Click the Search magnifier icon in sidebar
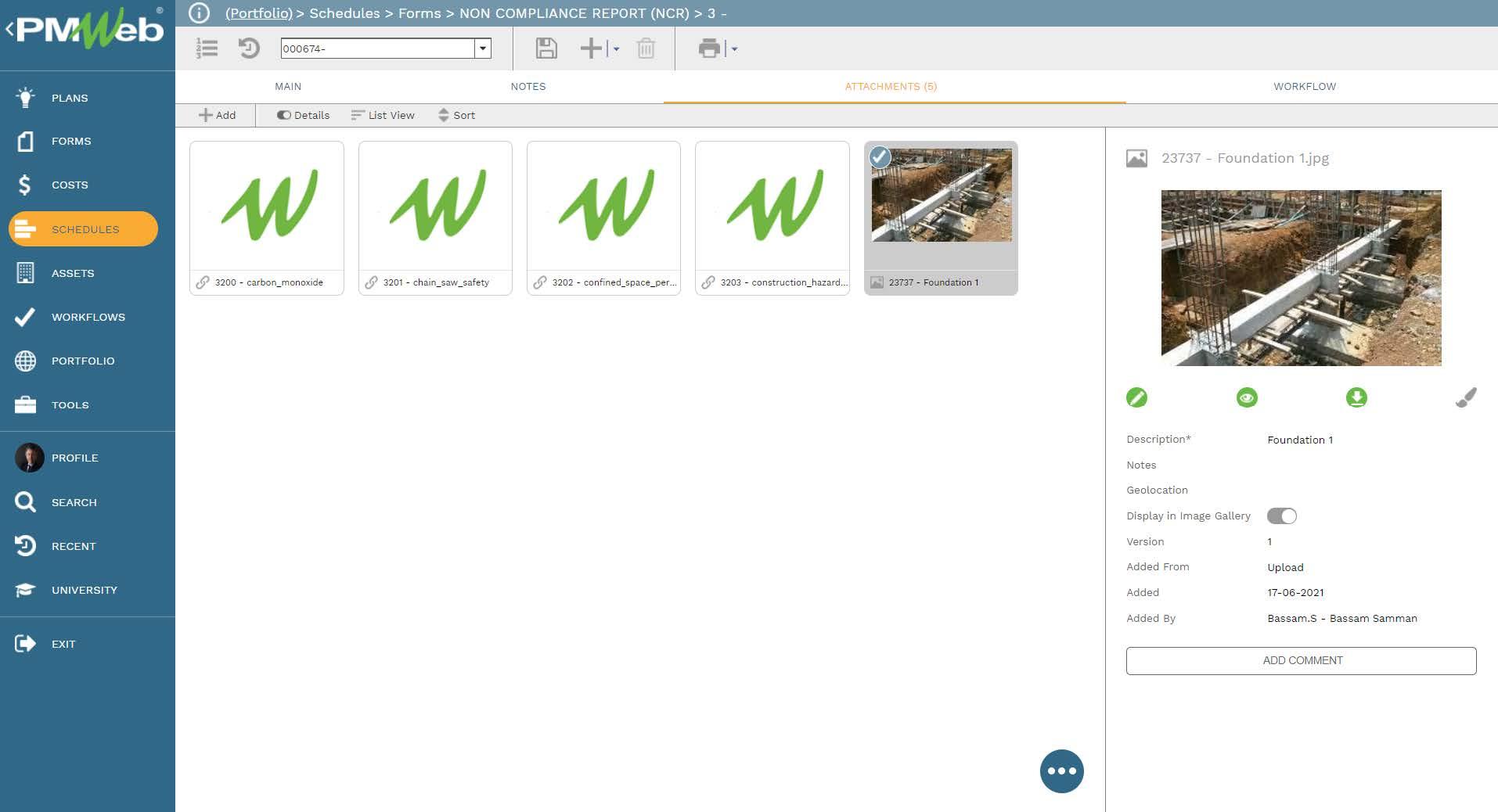 (x=25, y=502)
